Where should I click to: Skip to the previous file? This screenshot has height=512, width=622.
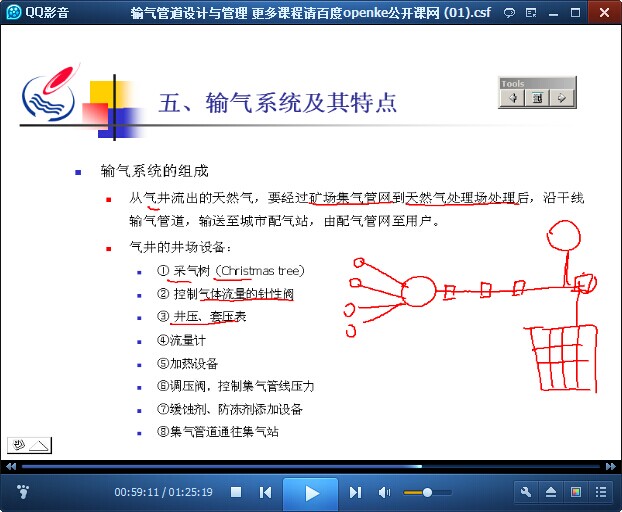pos(265,493)
